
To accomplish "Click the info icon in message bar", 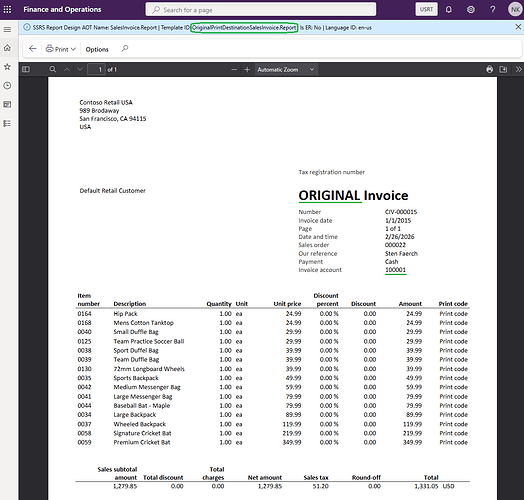I will 27,27.
